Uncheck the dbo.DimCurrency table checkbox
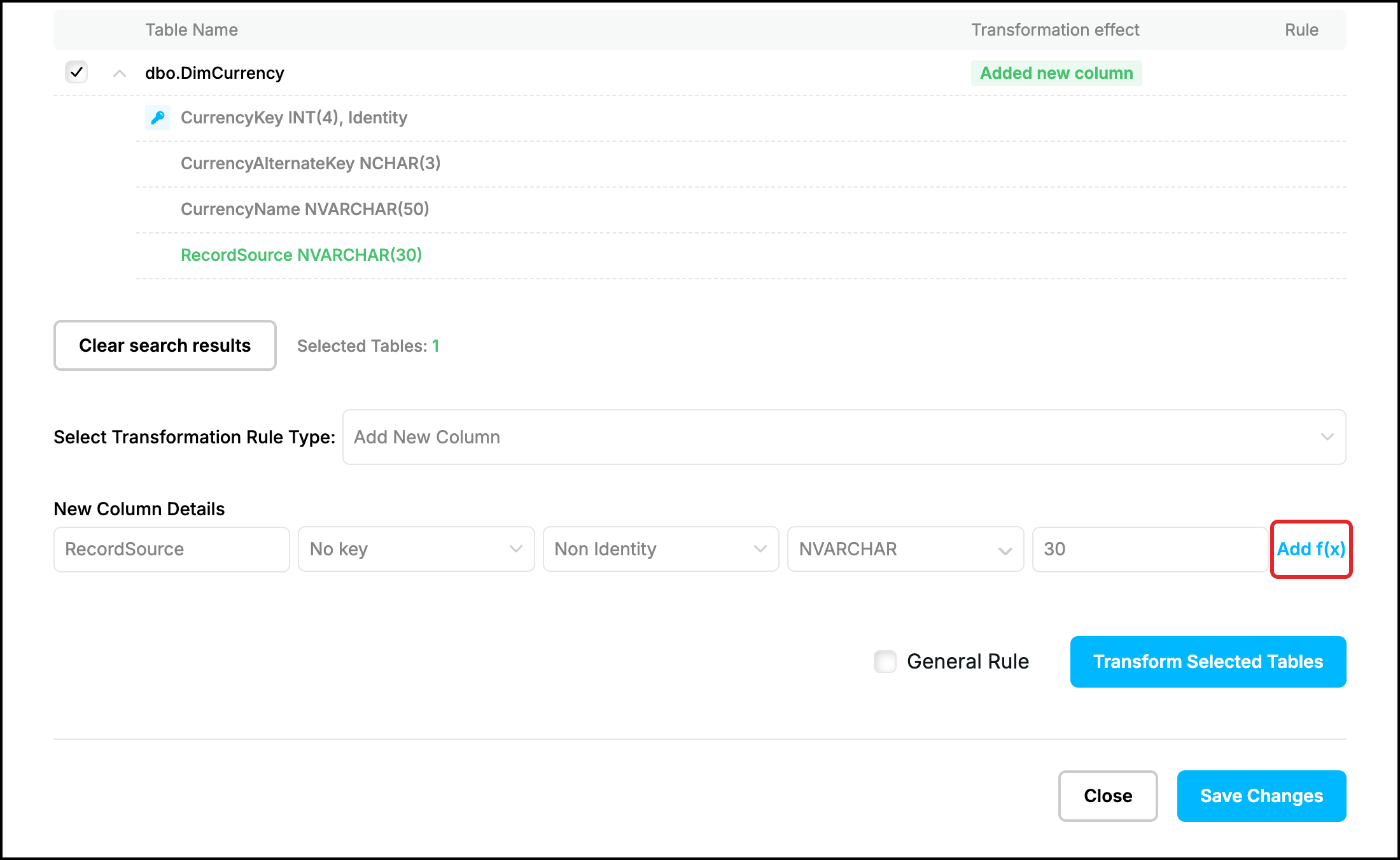Screen dimensions: 1400x860 [x=76, y=72]
